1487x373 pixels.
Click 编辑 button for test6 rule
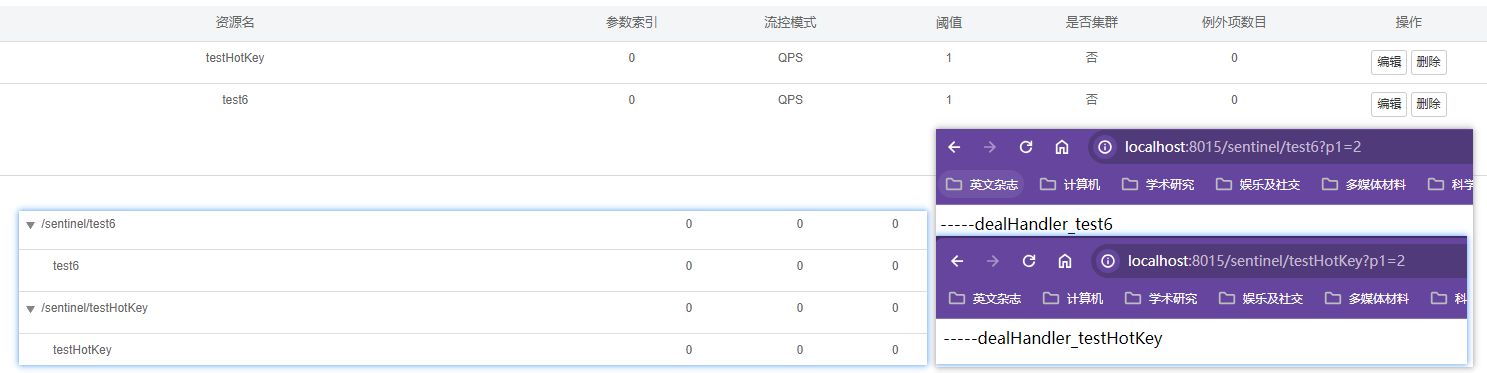pyautogui.click(x=1389, y=104)
